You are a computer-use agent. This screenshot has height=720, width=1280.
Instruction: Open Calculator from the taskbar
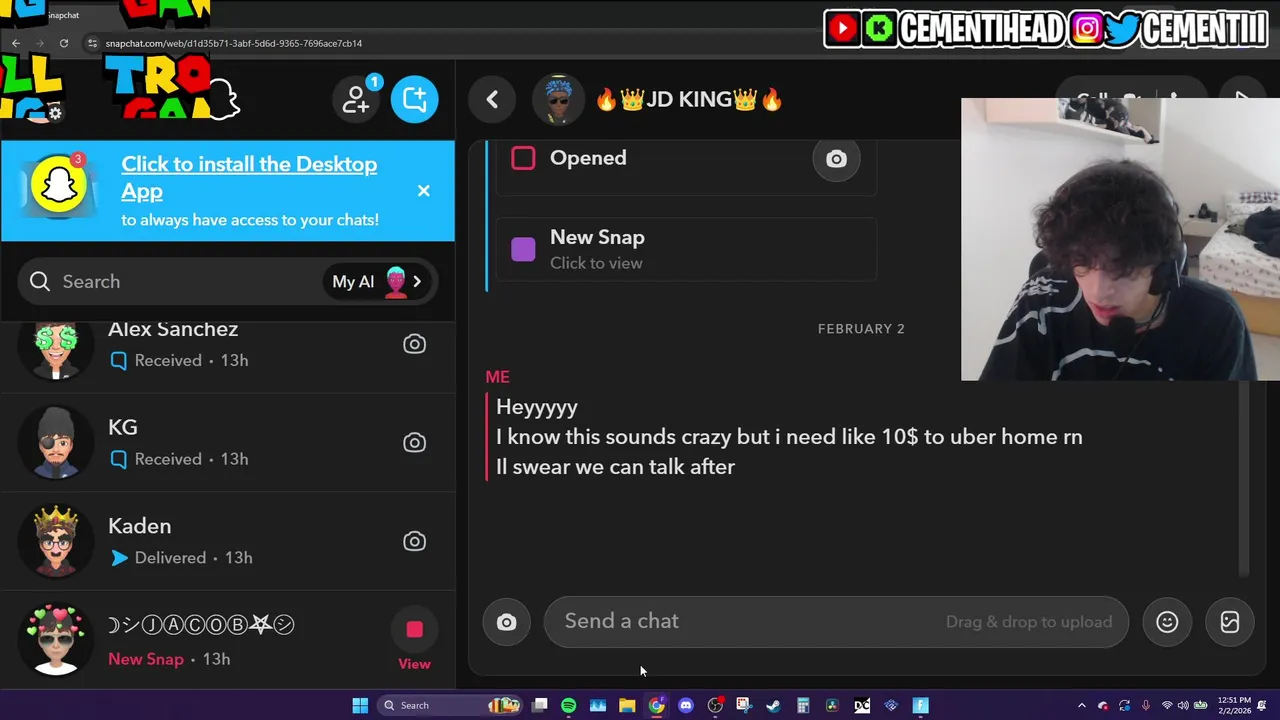tap(803, 705)
